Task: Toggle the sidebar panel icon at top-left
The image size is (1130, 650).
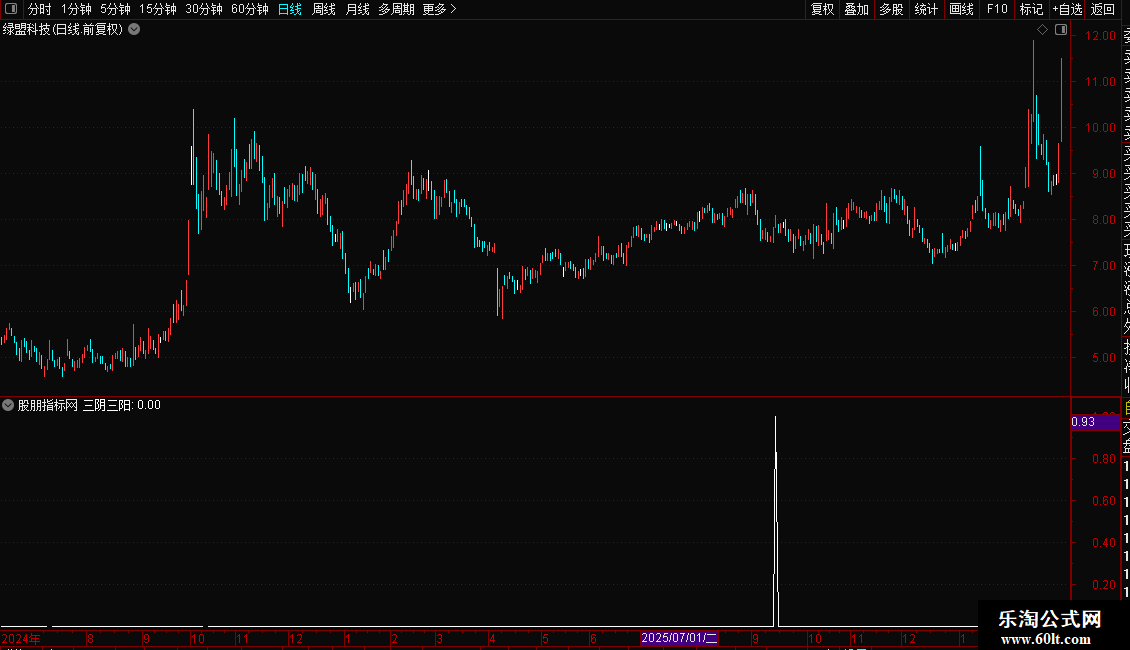Action: click(11, 9)
